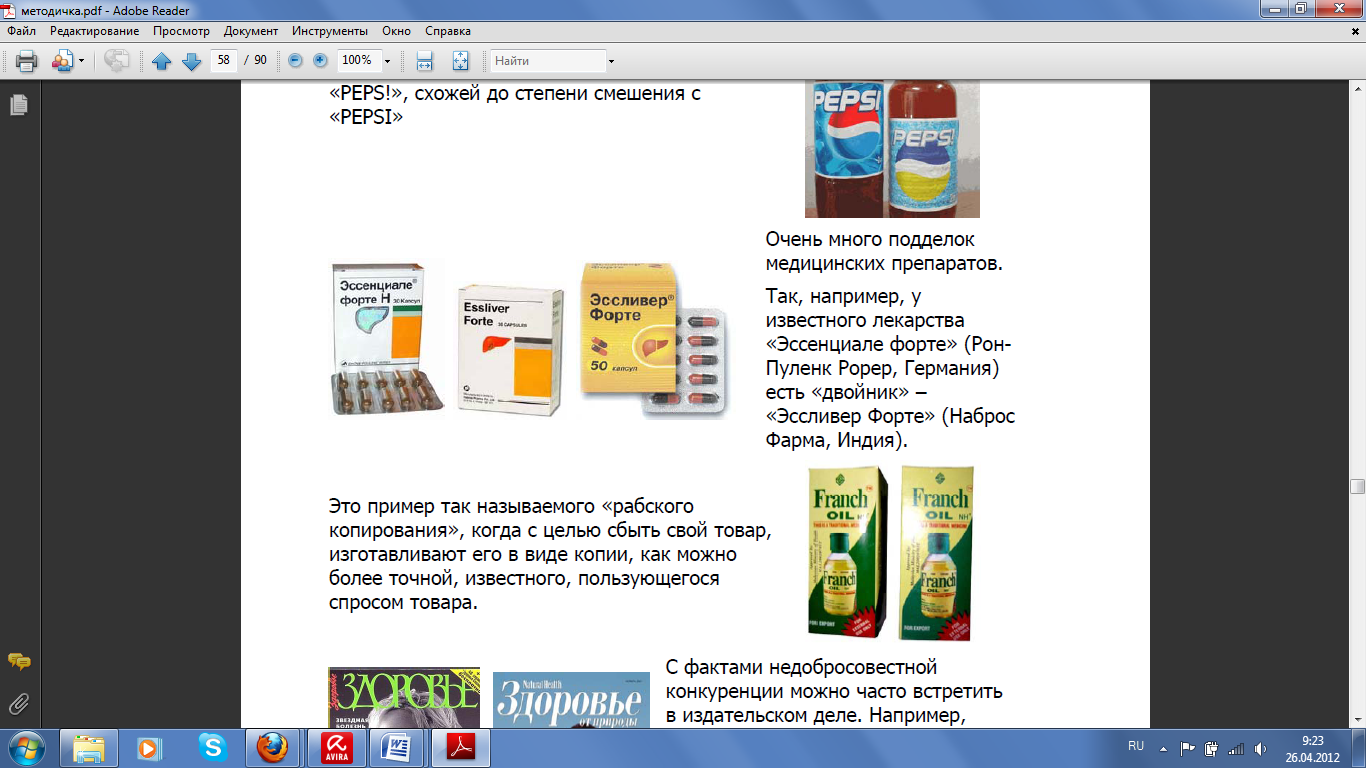Go to previous page with up arrow
Screen dimensions: 1366x768
[x=162, y=61]
